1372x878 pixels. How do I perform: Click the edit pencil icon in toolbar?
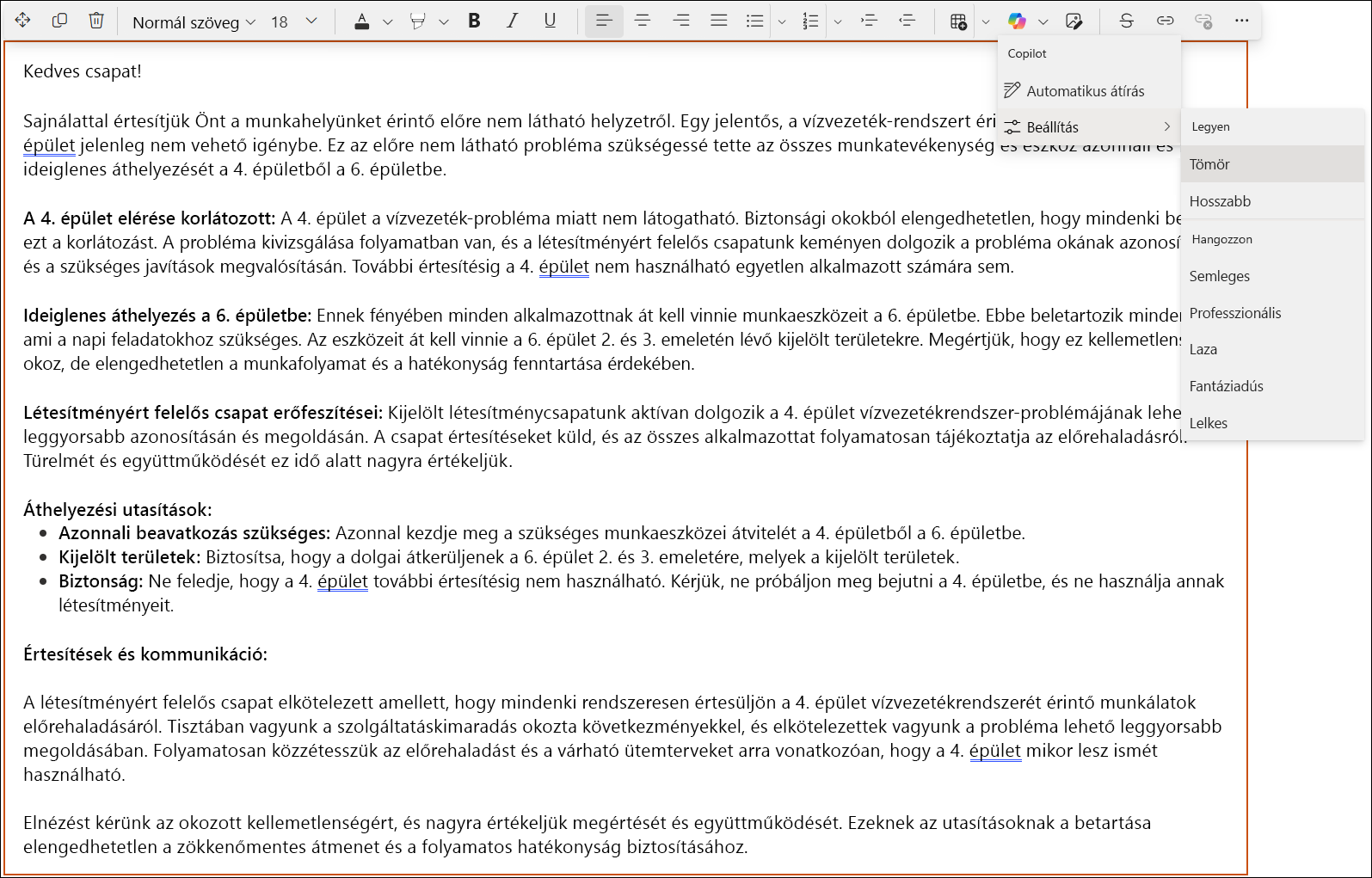(1074, 21)
